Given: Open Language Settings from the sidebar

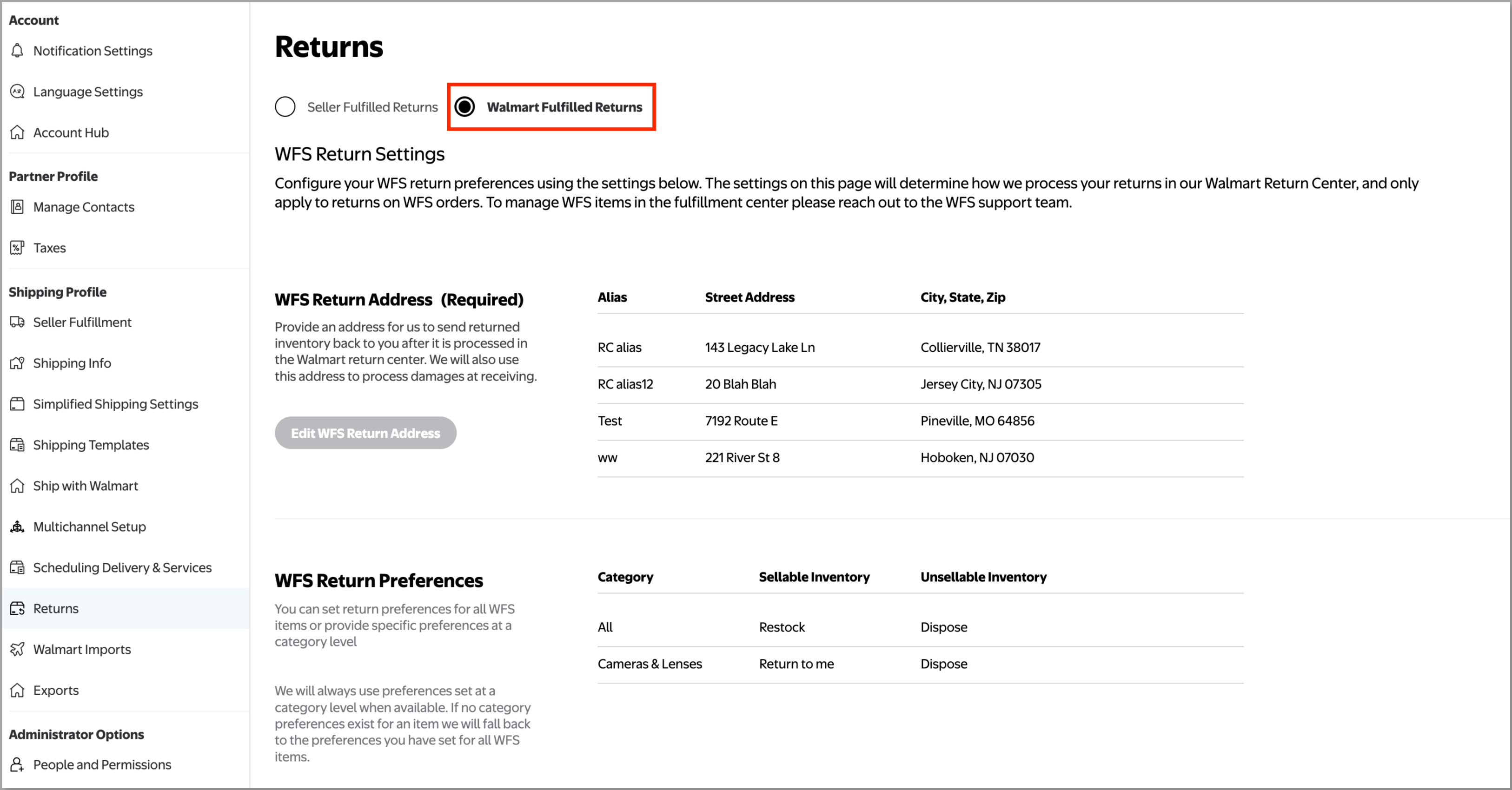Looking at the screenshot, I should 88,92.
